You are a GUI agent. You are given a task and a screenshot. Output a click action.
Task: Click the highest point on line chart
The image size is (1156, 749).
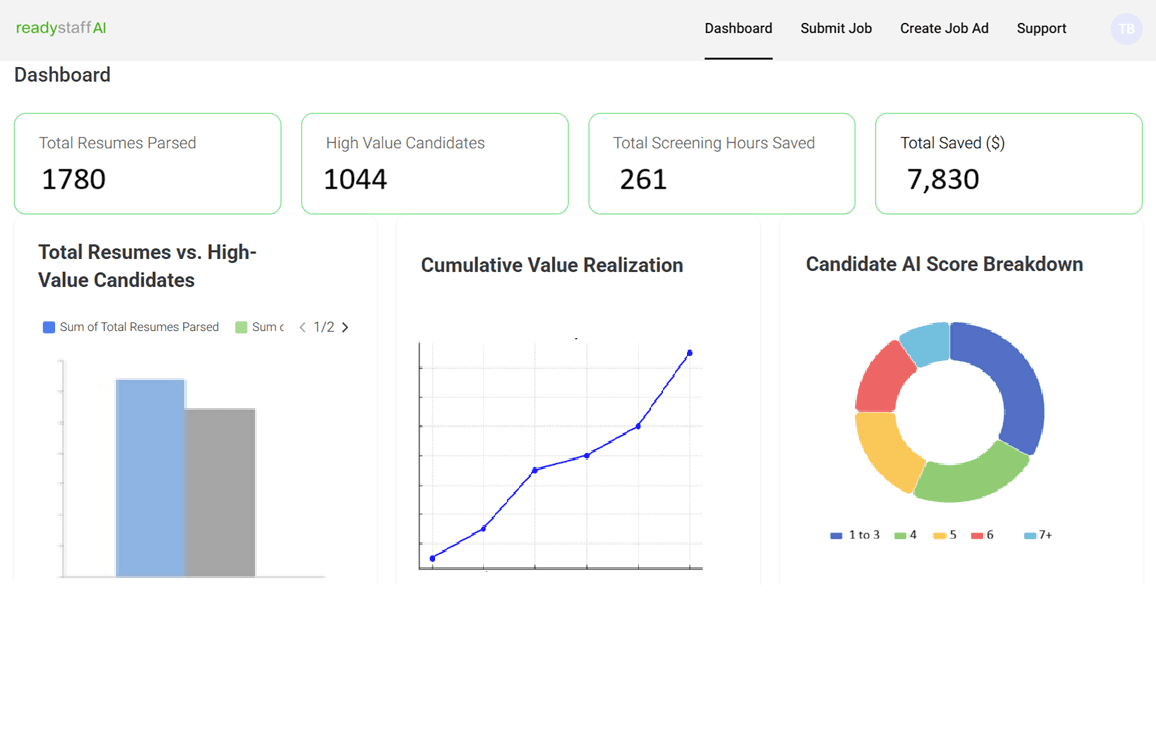(689, 353)
